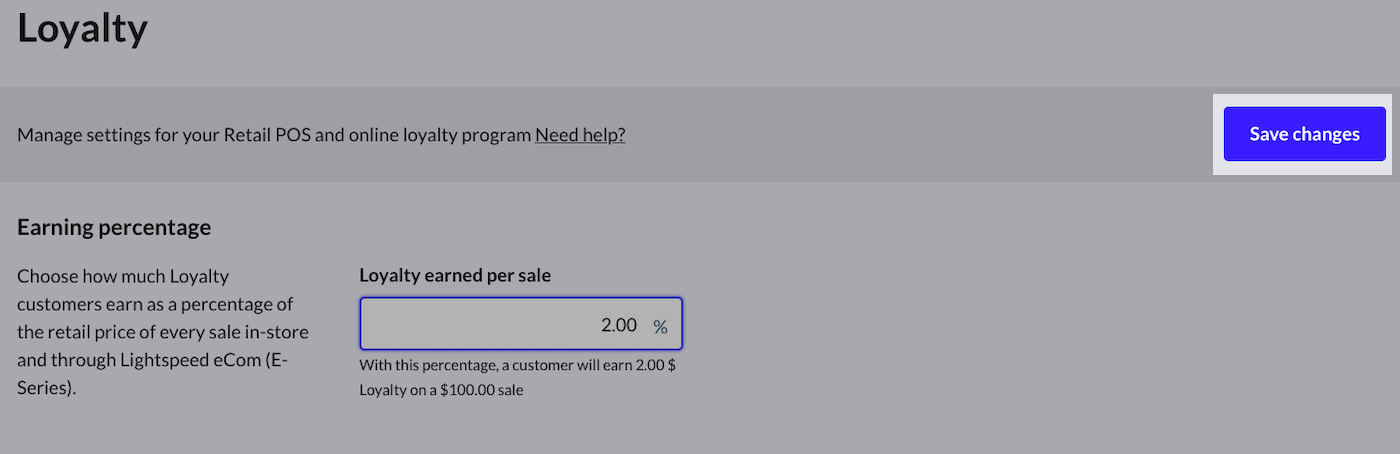The width and height of the screenshot is (1400, 454).
Task: Click the Earning percentage section heading
Action: click(x=114, y=227)
